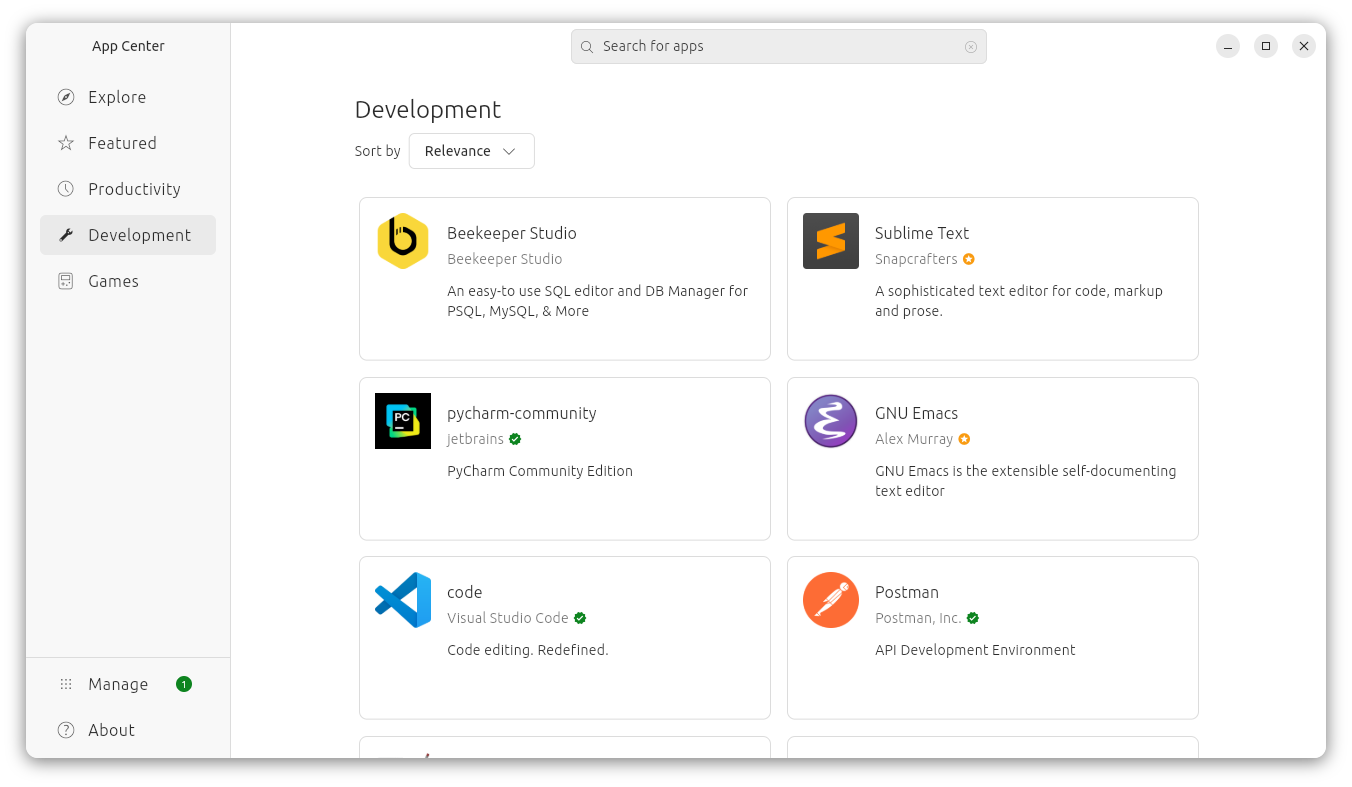Screen dimensions: 1352x787
Task: Click the Search for apps field
Action: pos(779,47)
